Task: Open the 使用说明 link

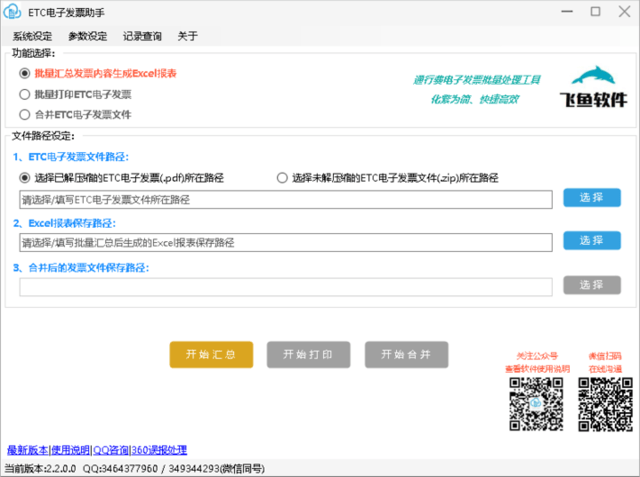Action: pyautogui.click(x=71, y=450)
